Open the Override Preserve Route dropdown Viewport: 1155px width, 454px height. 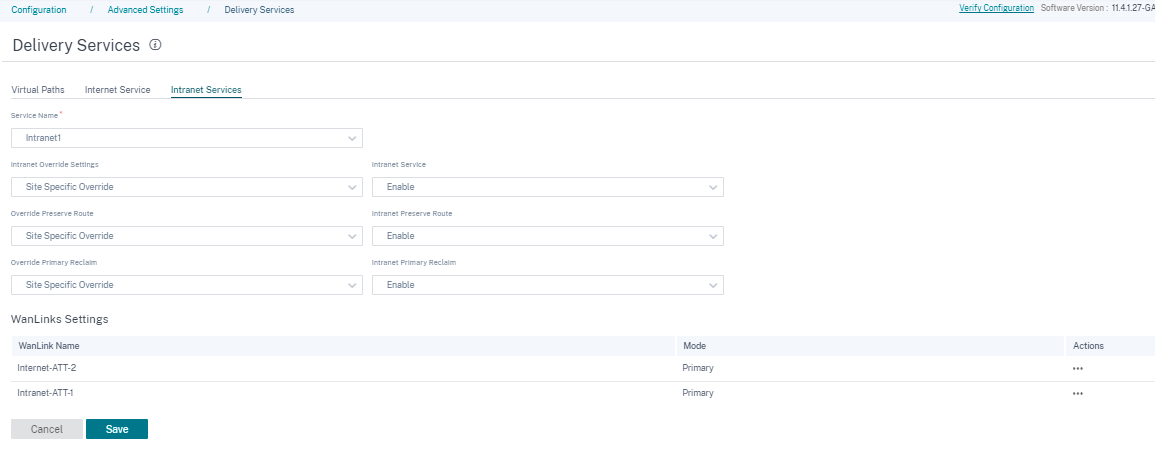pos(187,236)
